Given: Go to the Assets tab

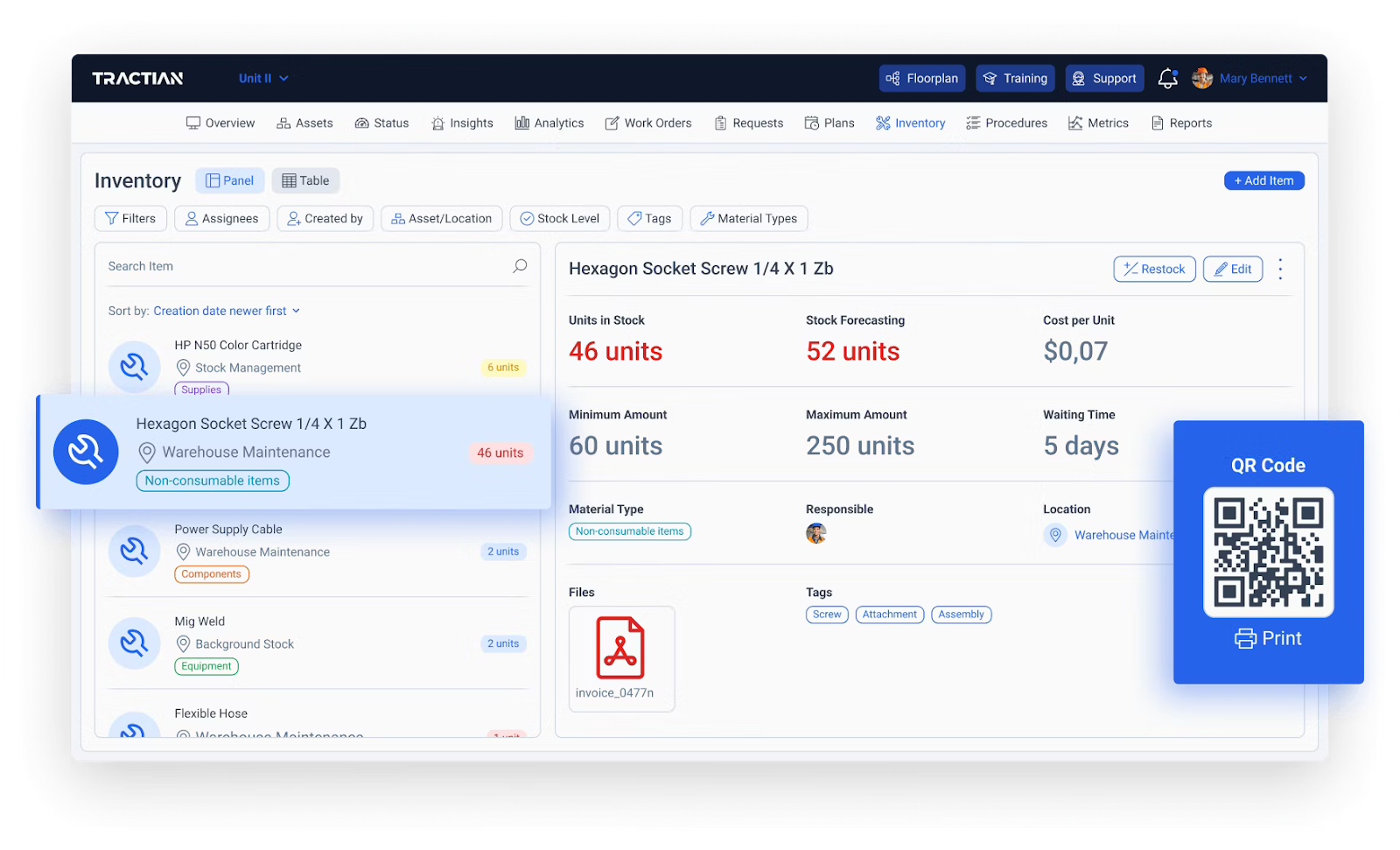Looking at the screenshot, I should [x=304, y=123].
